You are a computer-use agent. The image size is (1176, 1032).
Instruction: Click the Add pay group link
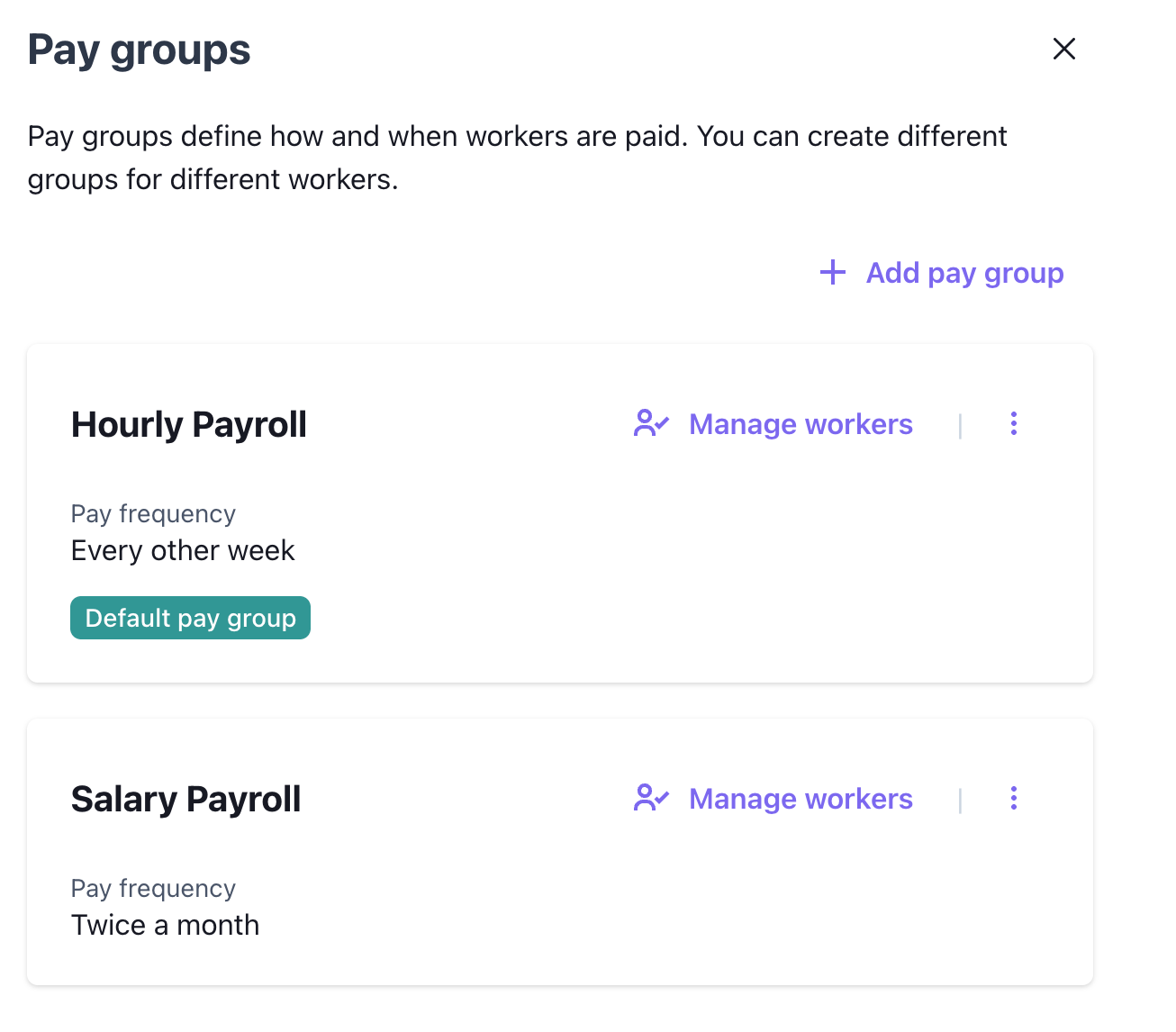tap(963, 272)
